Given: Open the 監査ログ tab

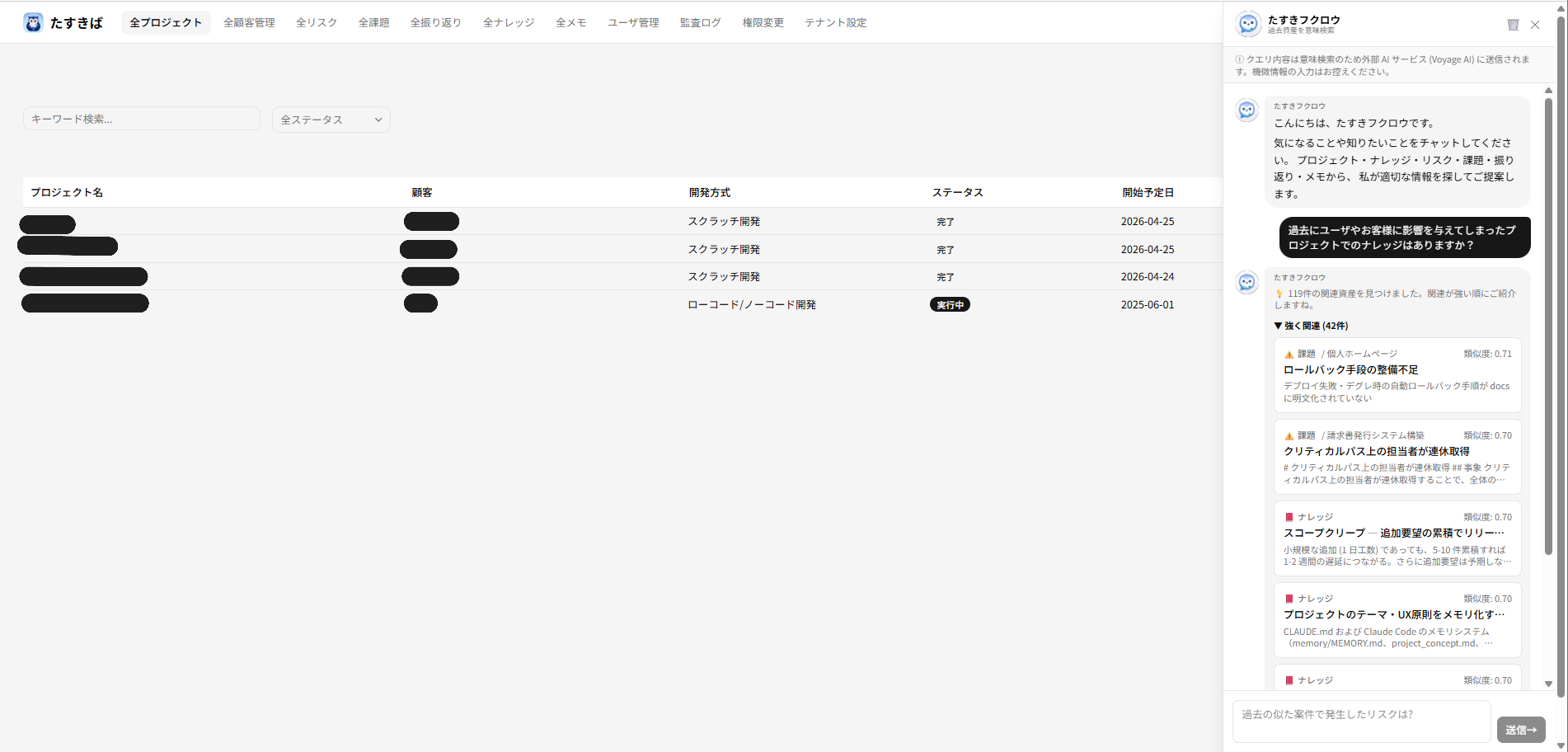Looking at the screenshot, I should coord(700,22).
